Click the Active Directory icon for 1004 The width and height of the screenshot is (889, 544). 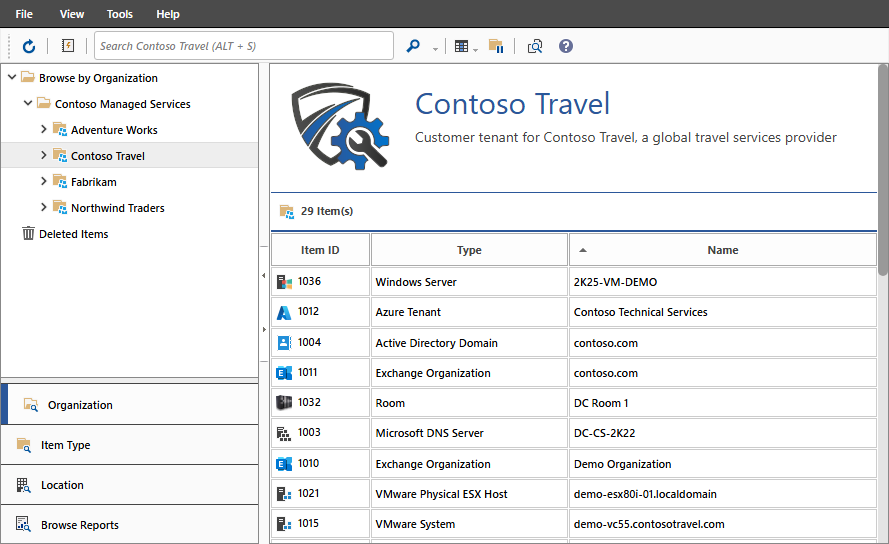pyautogui.click(x=284, y=343)
